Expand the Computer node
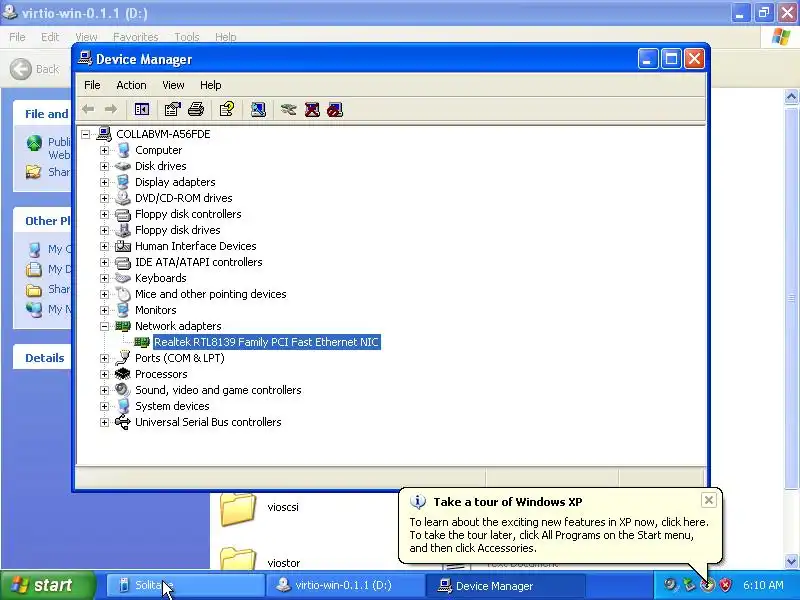Image resolution: width=800 pixels, height=600 pixels. click(x=104, y=150)
